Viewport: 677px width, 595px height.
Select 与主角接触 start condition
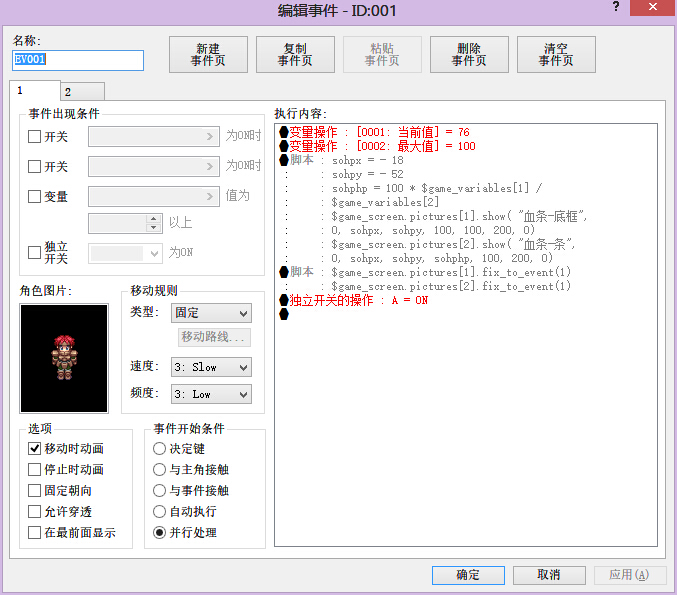(x=159, y=469)
